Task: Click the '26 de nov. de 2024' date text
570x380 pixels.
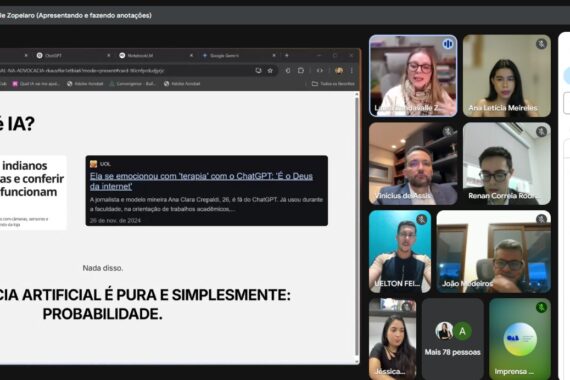Action: click(115, 220)
